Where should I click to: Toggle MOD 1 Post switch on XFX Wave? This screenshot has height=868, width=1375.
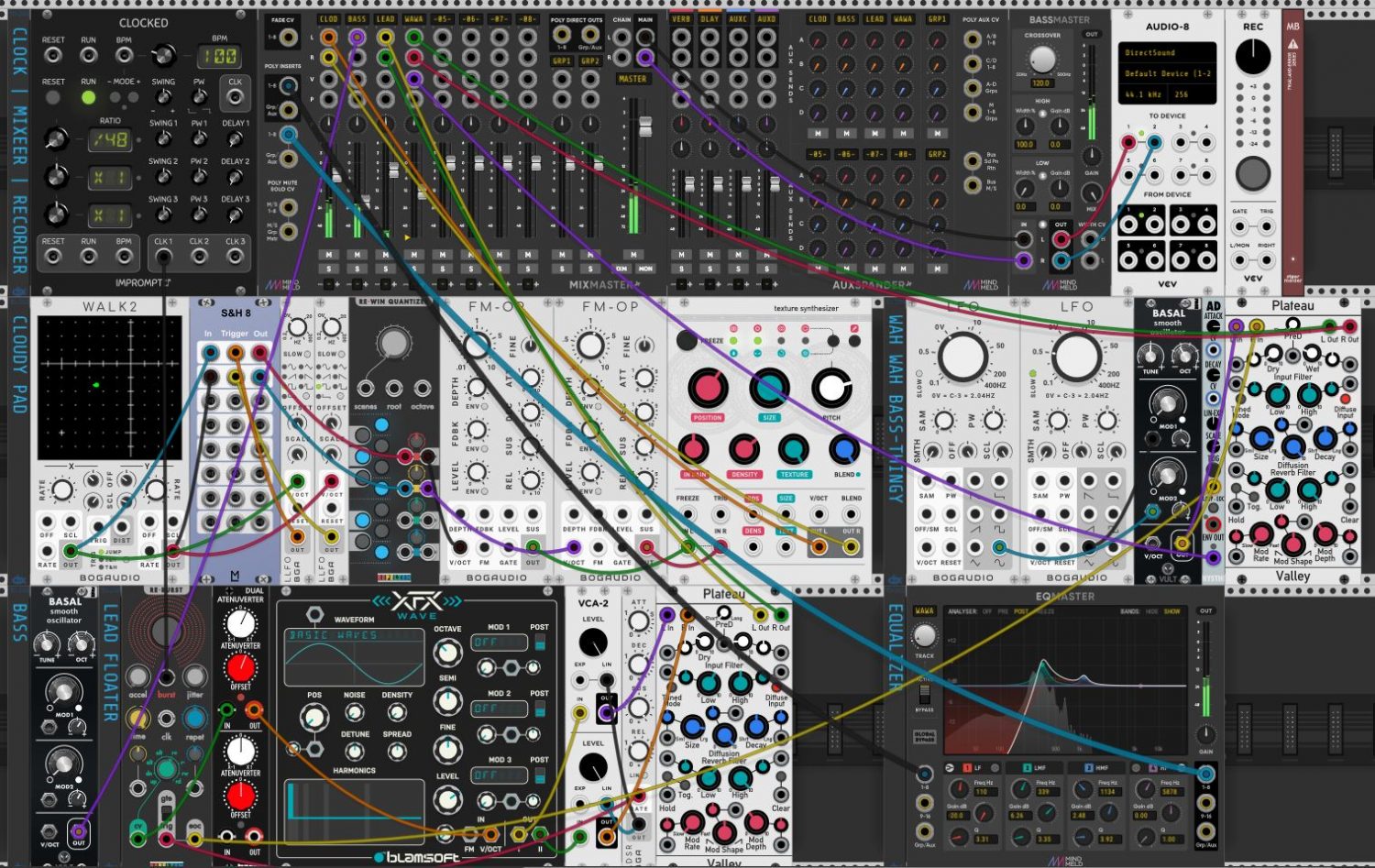pyautogui.click(x=540, y=643)
